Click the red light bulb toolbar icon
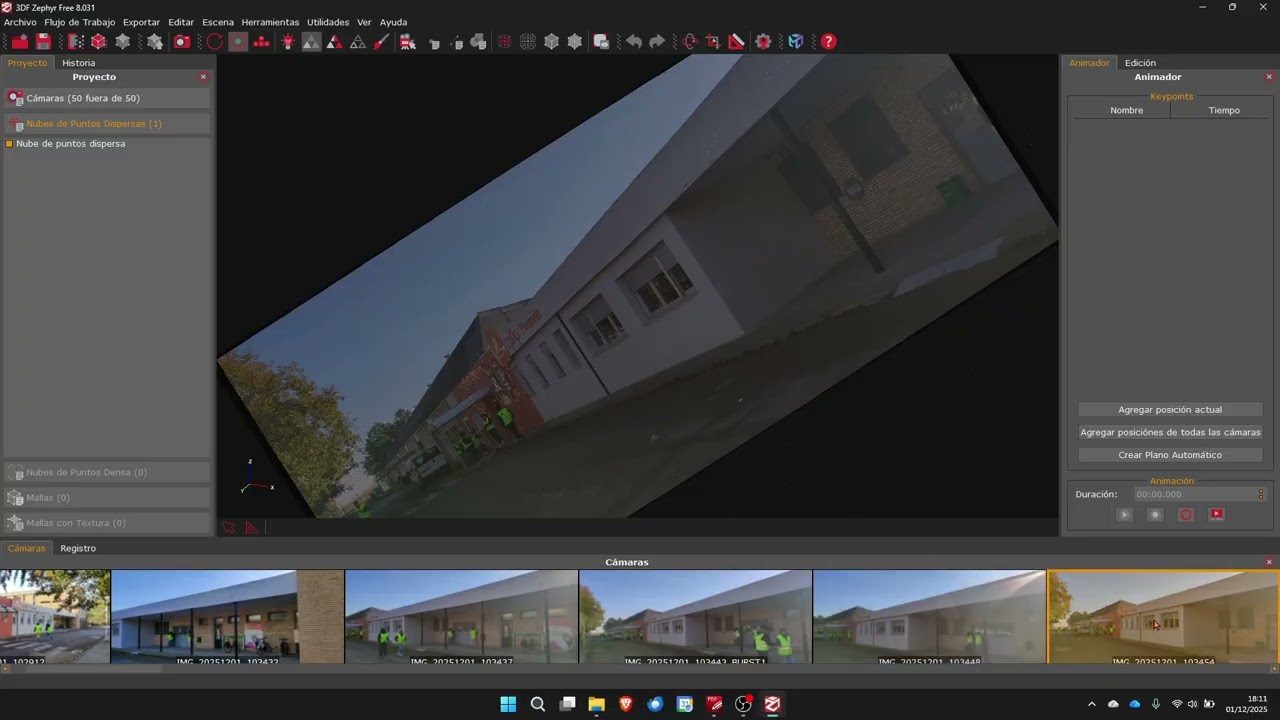Screen dimensions: 1280x720 (288, 41)
